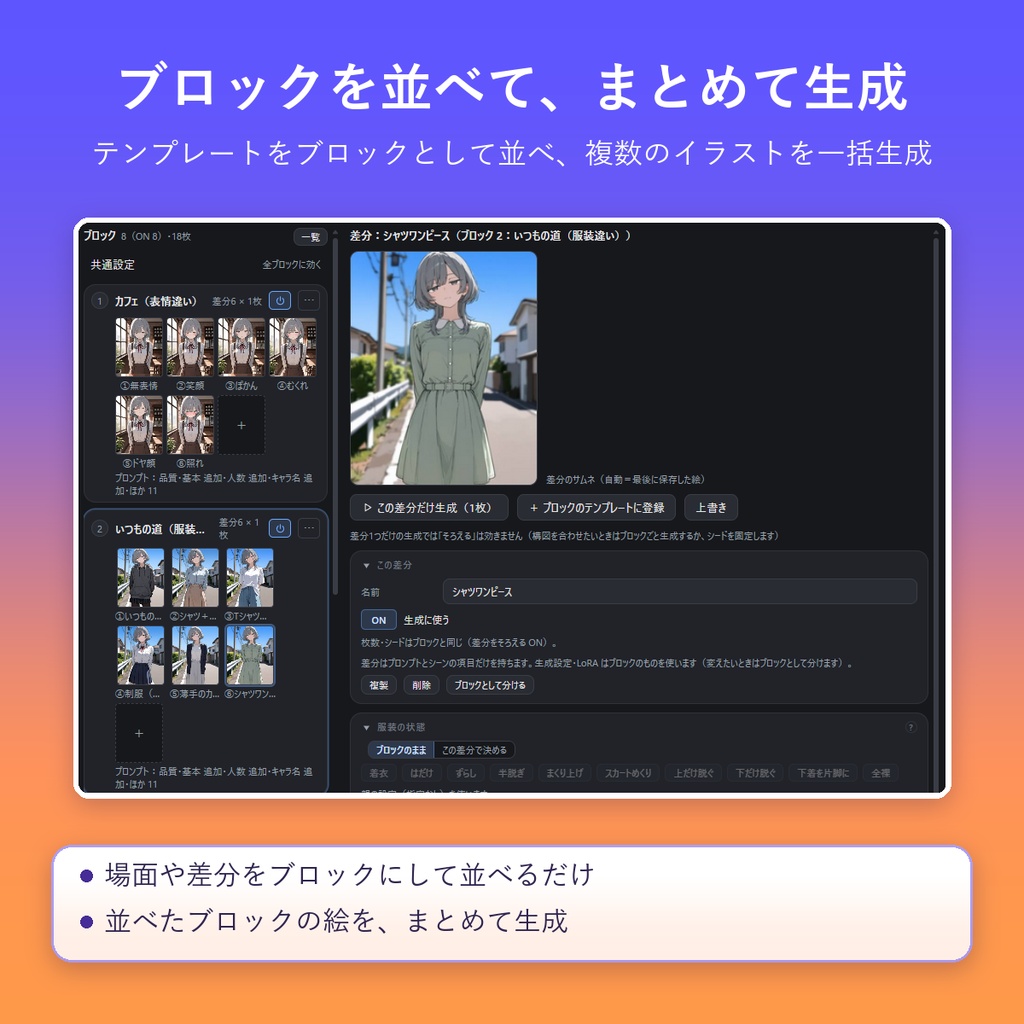Image resolution: width=1024 pixels, height=1024 pixels.
Task: Select the ①いつもの hoodie thumbnail
Action: (x=140, y=578)
